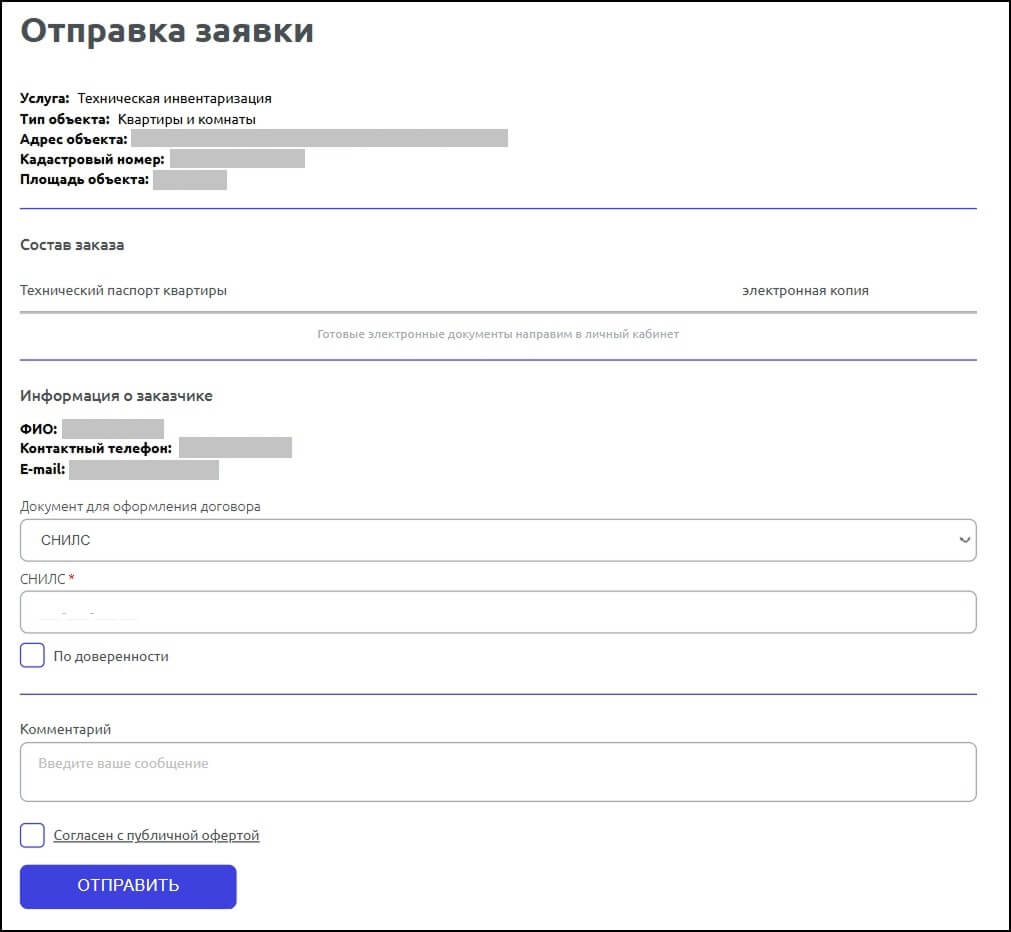
Task: Click inside the СНИЛС input field
Action: click(x=497, y=611)
